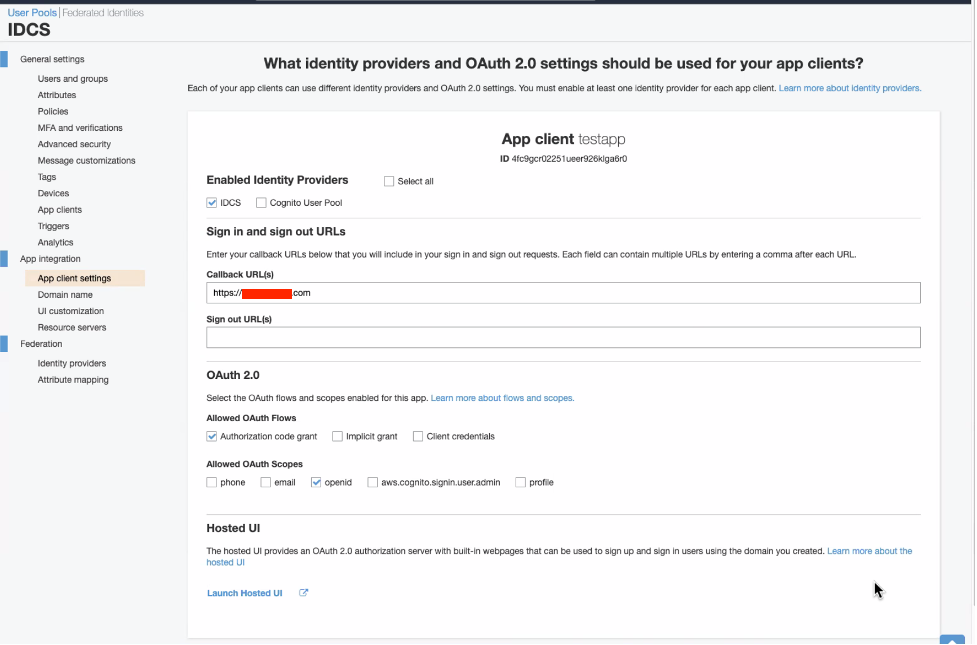This screenshot has height=645, width=977.
Task: Uncheck the IDCS identity provider checkbox
Action: tap(212, 203)
